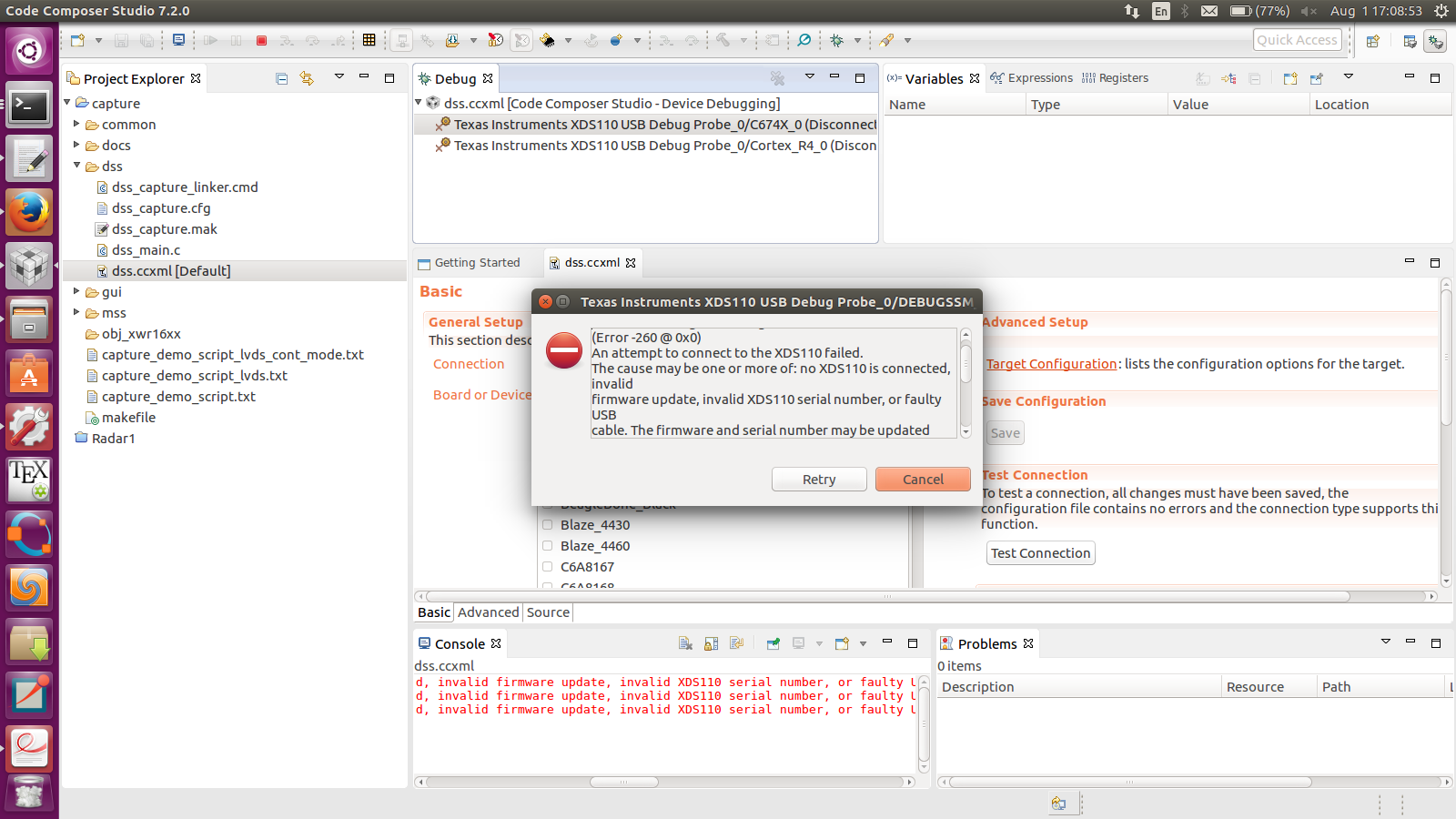
Task: Select capture_demo_script_lvds.txt file
Action: (x=194, y=376)
